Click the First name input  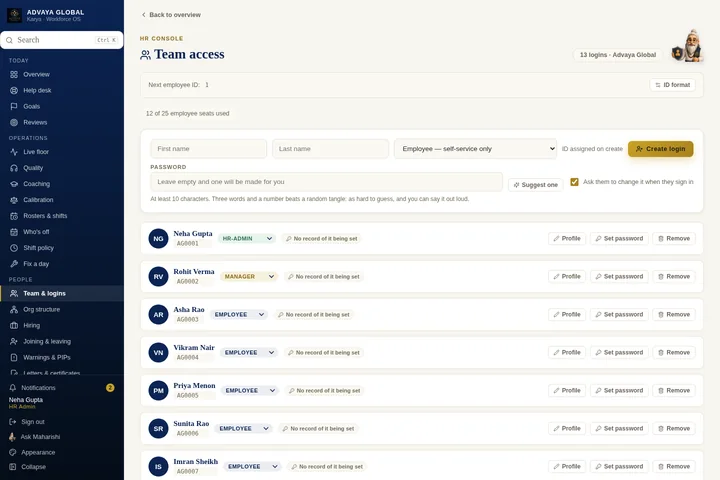coord(208,149)
